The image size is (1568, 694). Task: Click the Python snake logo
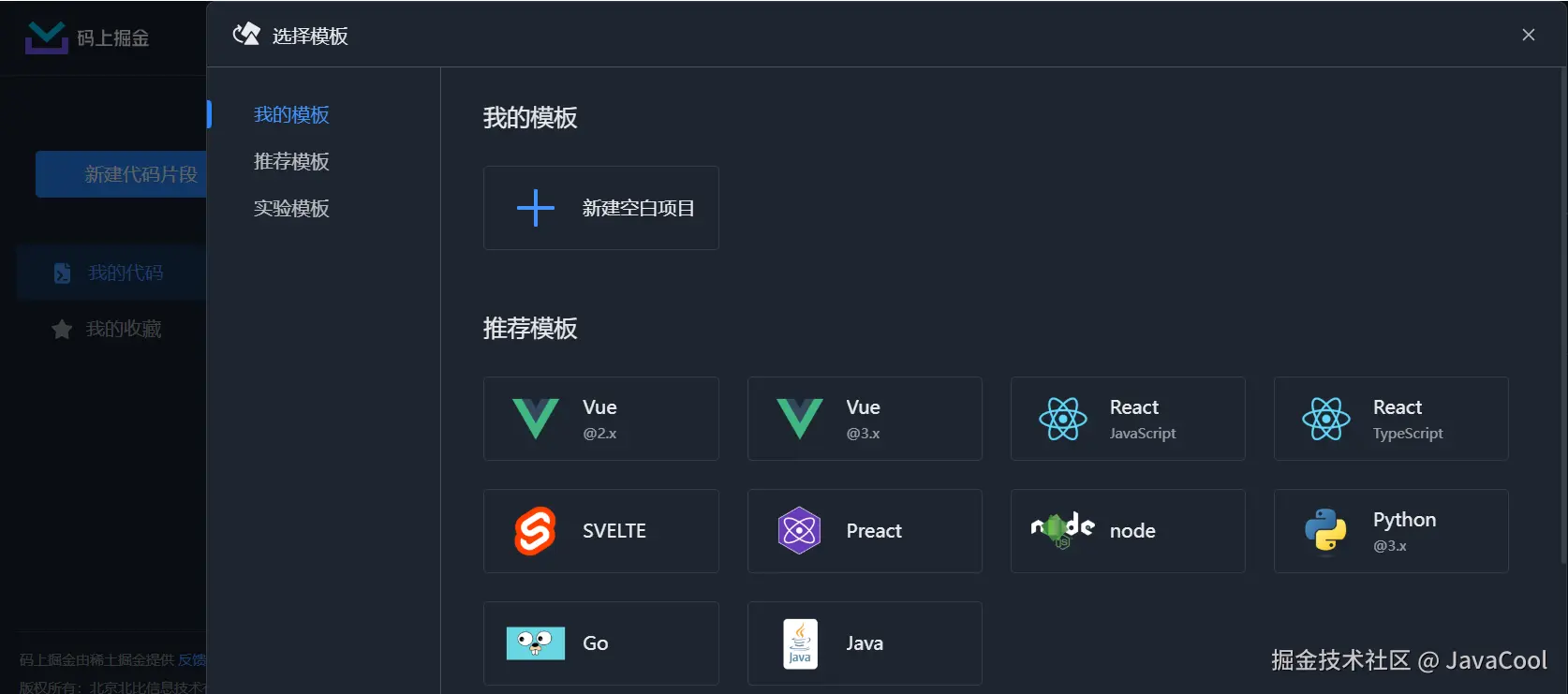click(1325, 531)
